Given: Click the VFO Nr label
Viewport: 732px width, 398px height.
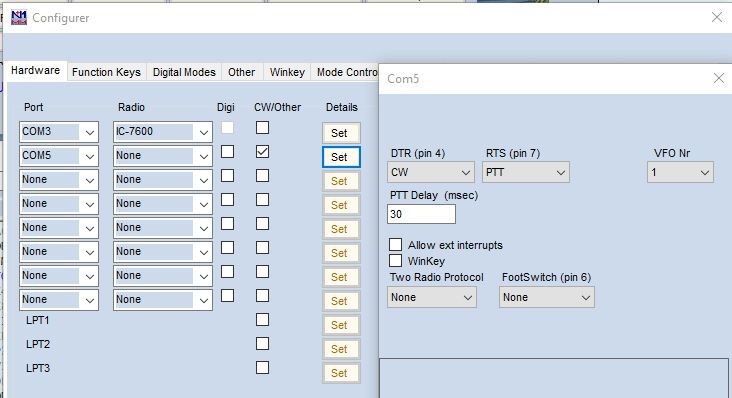Looking at the screenshot, I should [x=672, y=153].
